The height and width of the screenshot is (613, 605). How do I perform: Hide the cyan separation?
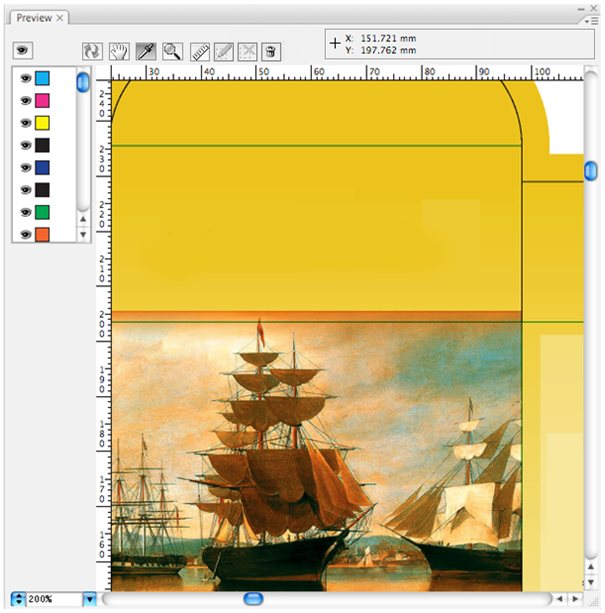pos(25,78)
